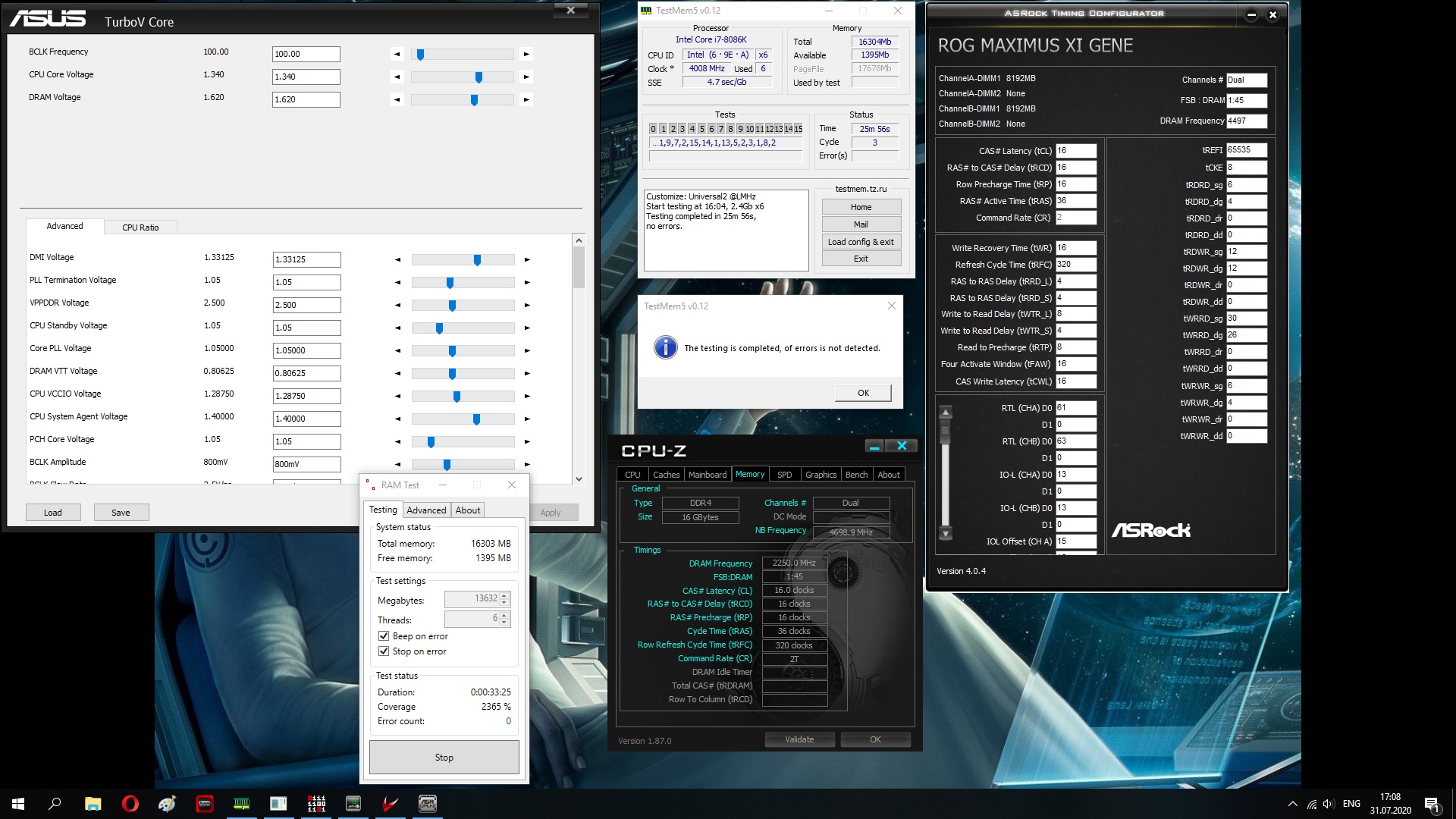Adjust the CPU Core Voltage slider
Screen dimensions: 1456x819
(479, 77)
